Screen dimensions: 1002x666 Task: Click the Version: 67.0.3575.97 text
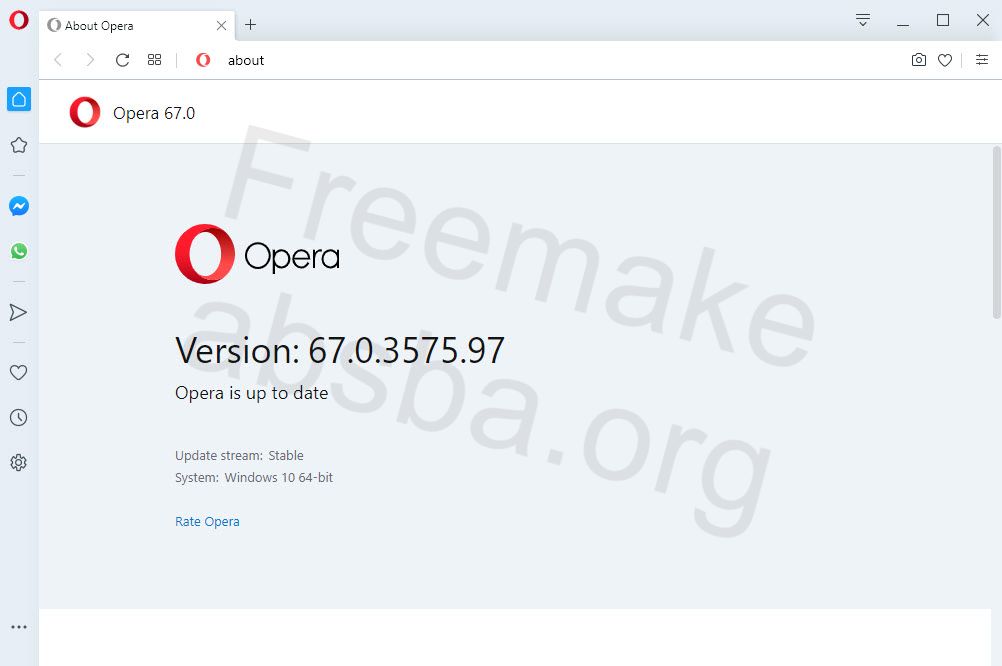340,350
